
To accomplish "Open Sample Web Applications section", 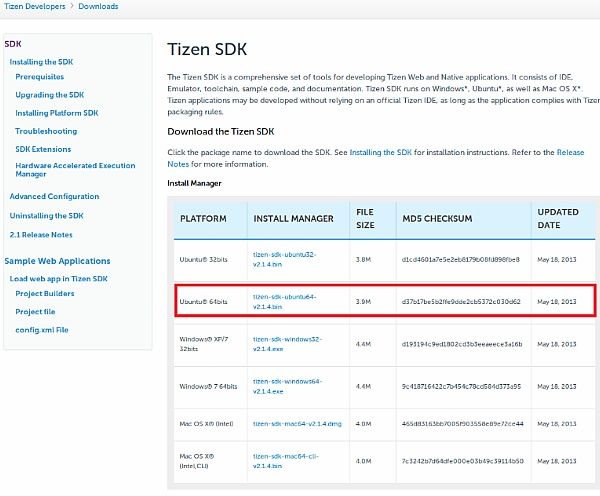I will coord(57,261).
